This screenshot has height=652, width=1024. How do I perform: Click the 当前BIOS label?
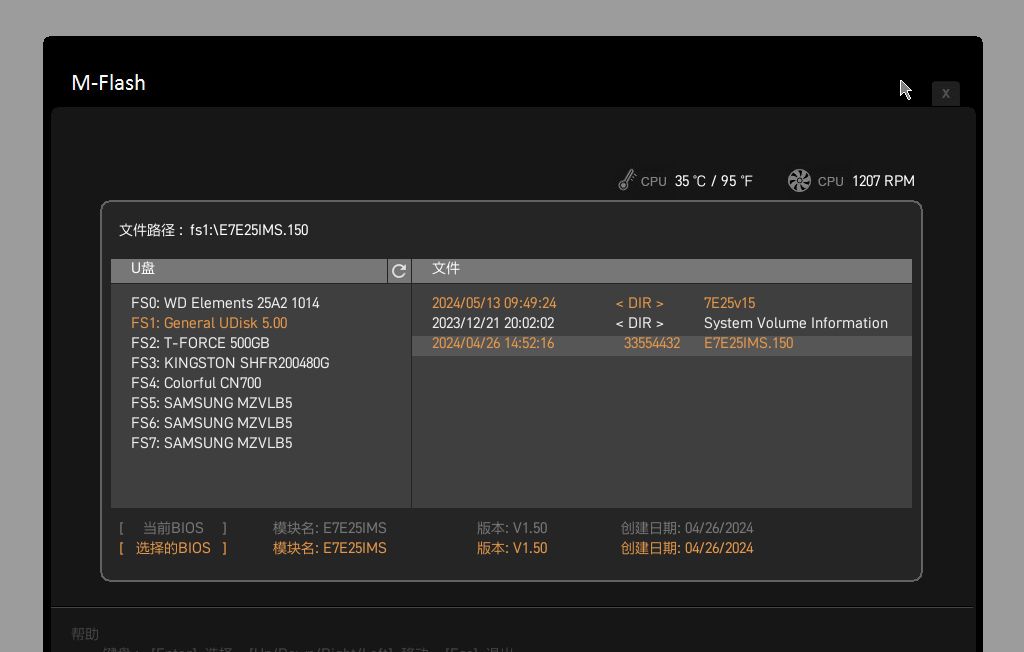[x=173, y=528]
